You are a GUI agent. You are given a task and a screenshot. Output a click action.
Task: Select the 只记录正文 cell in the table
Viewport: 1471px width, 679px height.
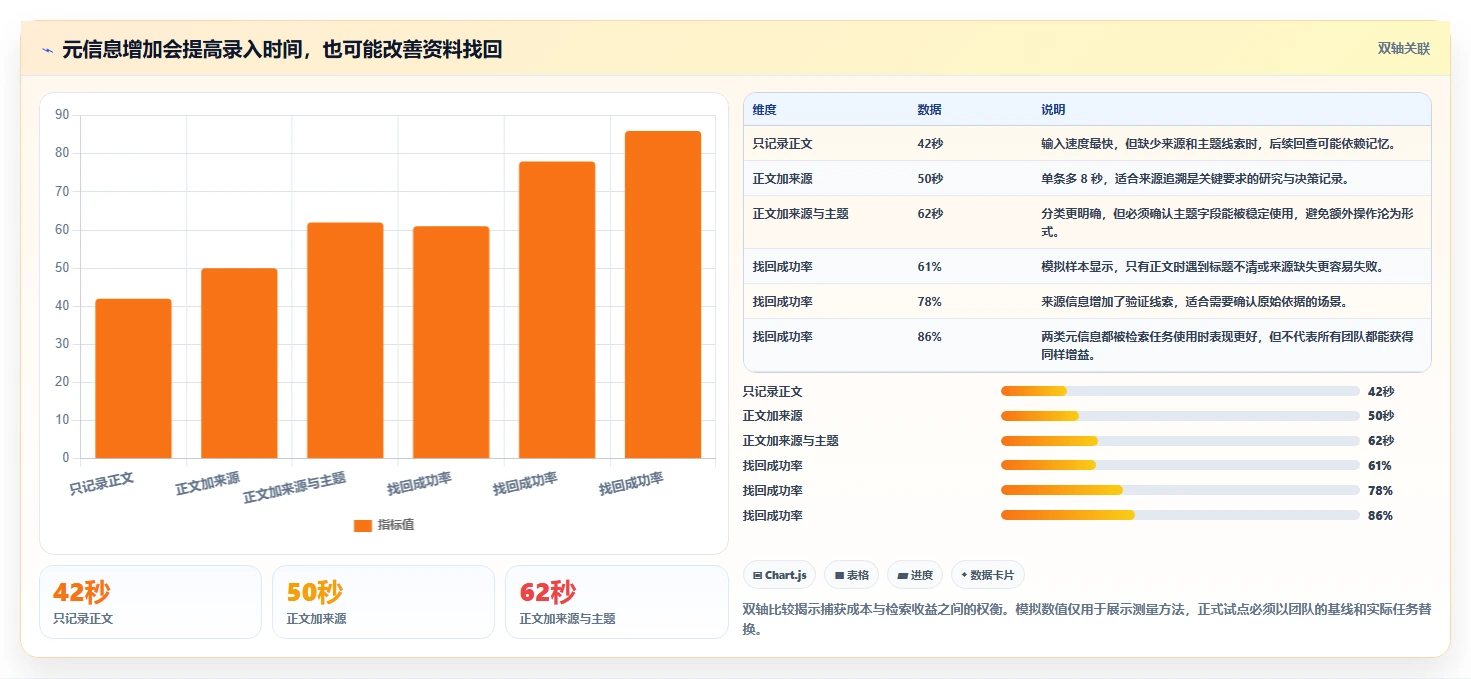tap(782, 144)
